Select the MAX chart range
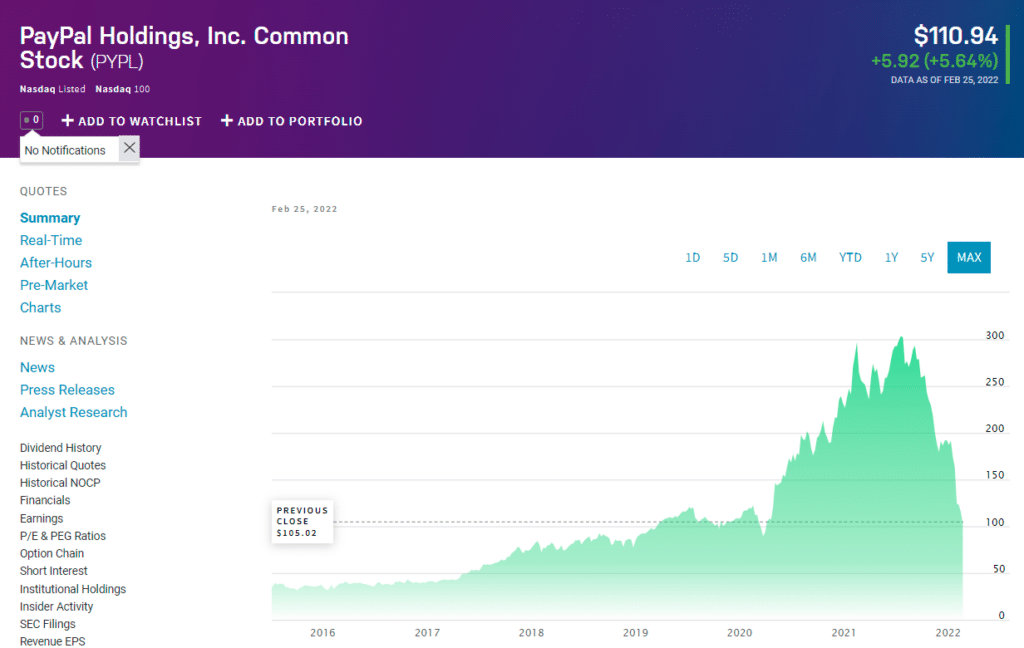 click(968, 257)
